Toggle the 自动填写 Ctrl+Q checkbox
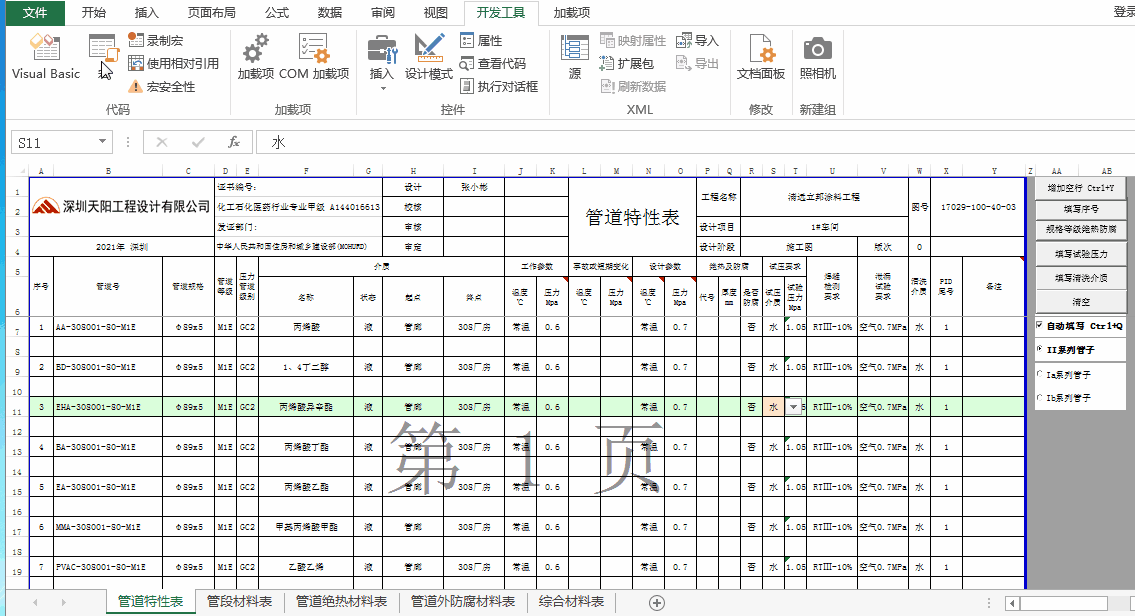The width and height of the screenshot is (1135, 616). click(1040, 326)
